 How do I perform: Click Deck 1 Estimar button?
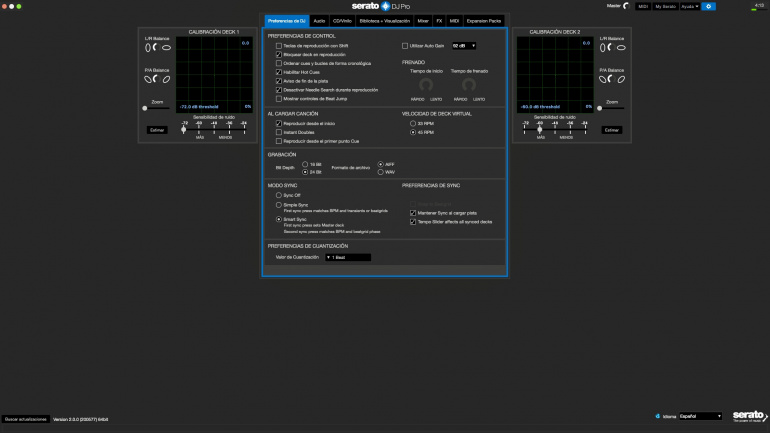click(x=157, y=130)
